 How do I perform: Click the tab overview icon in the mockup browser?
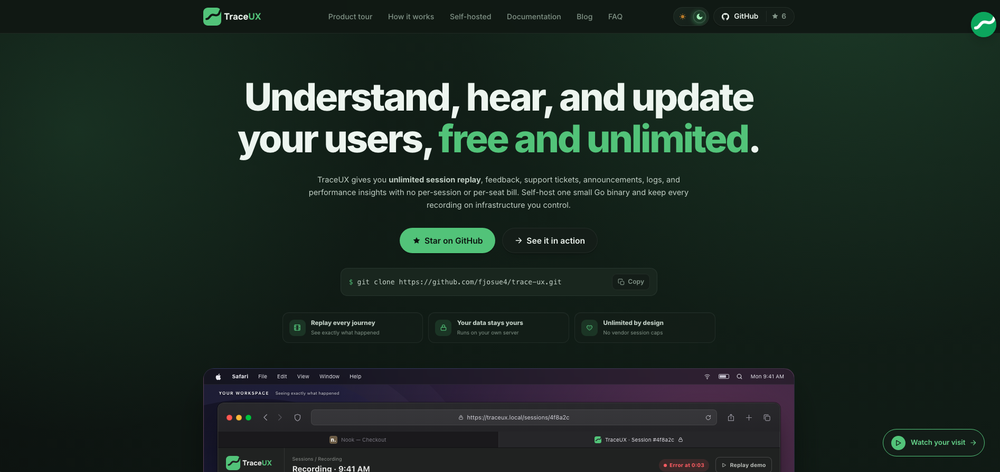point(767,418)
